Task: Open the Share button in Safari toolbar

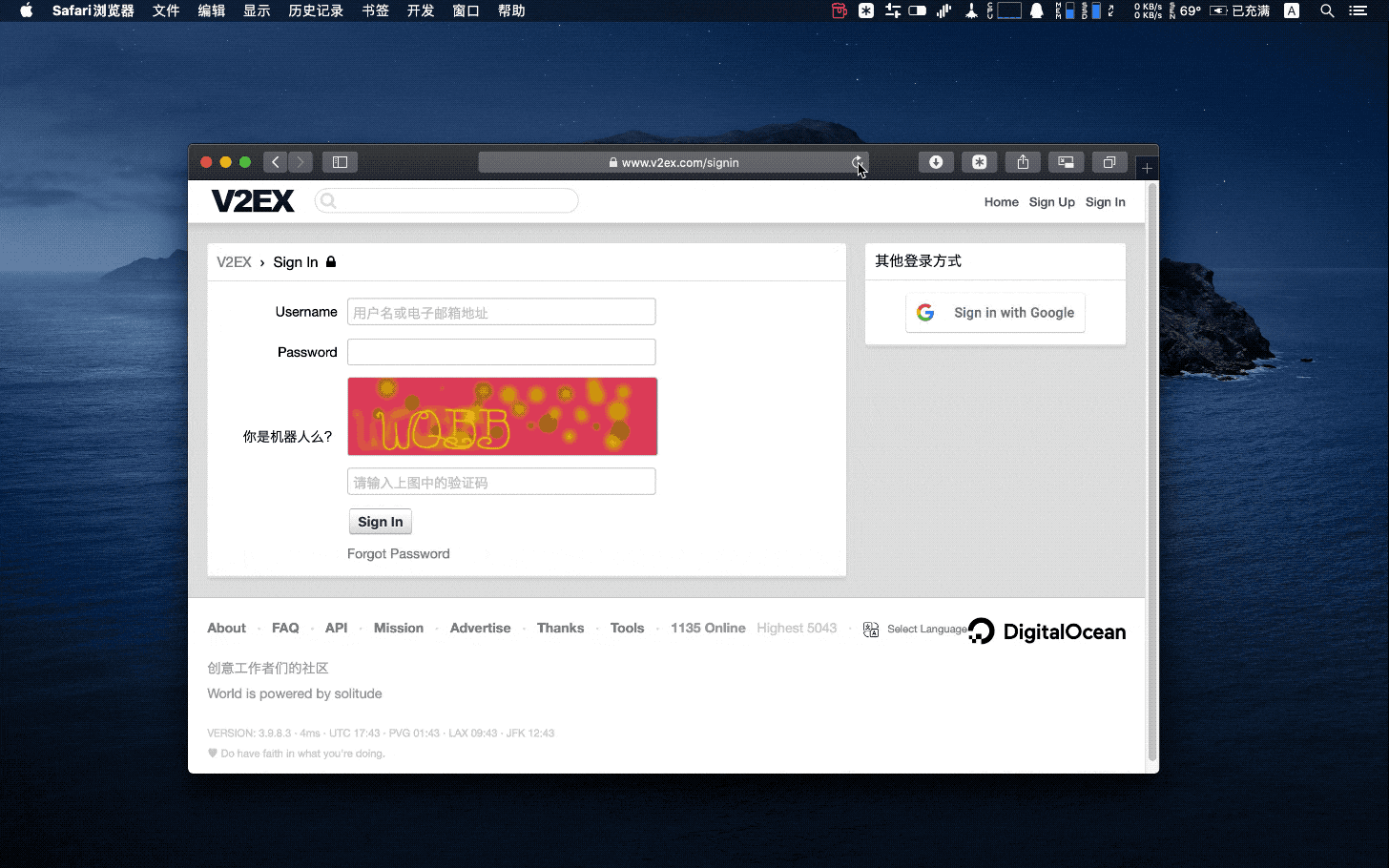Action: [1023, 162]
